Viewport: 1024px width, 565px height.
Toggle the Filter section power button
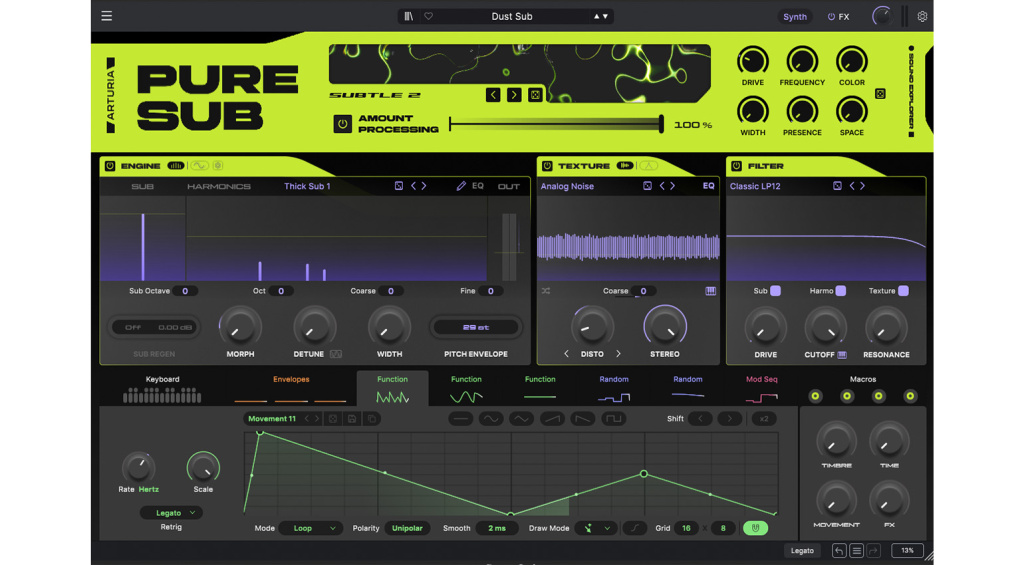point(737,166)
